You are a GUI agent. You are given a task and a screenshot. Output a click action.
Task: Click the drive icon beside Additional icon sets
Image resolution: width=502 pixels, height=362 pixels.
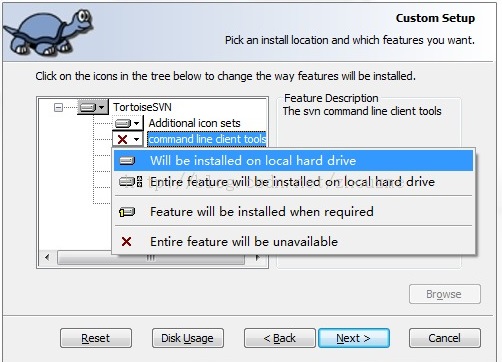123,123
